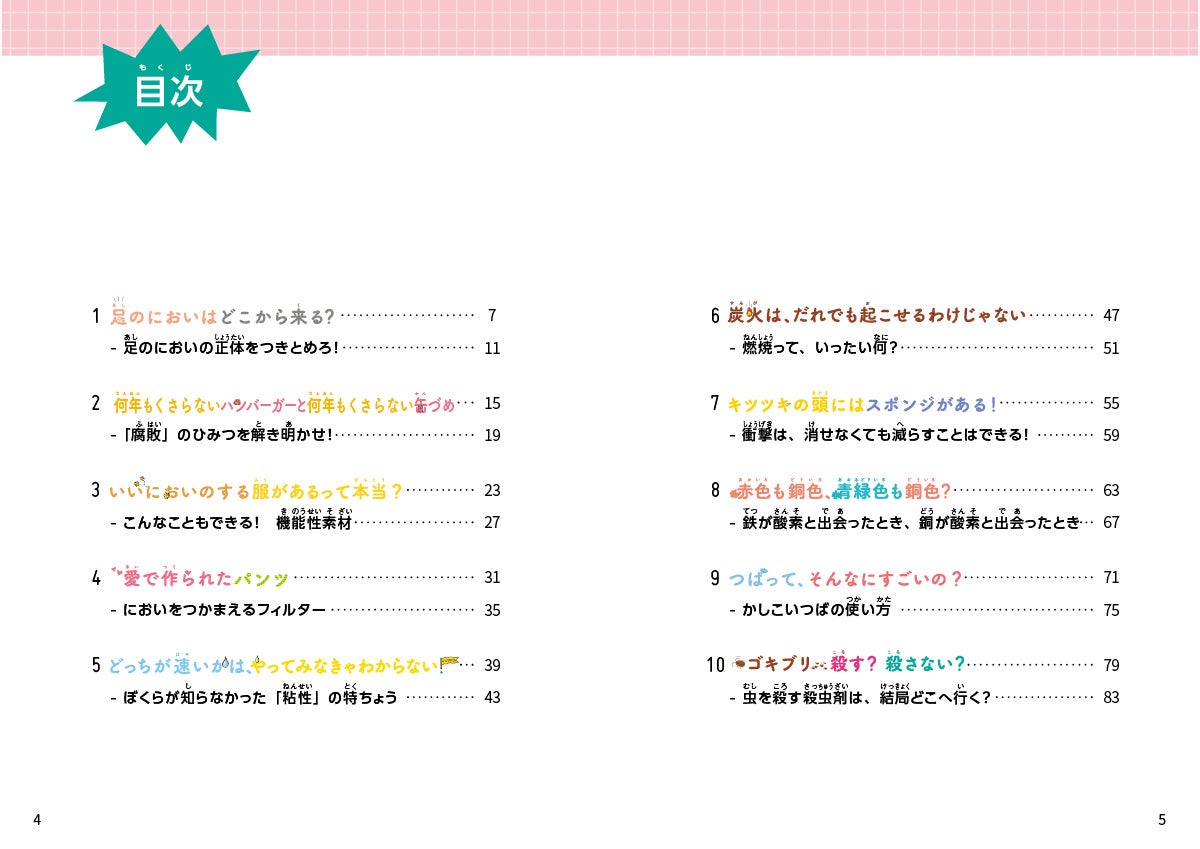Click chapter number 10 label

pyautogui.click(x=717, y=665)
